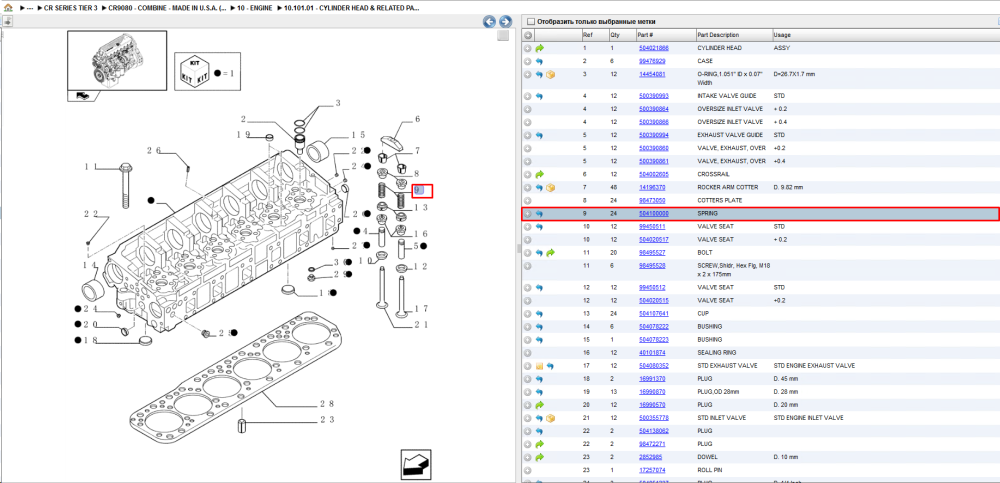
Task: Open part number link for CYLINDER HEAD
Action: point(654,48)
